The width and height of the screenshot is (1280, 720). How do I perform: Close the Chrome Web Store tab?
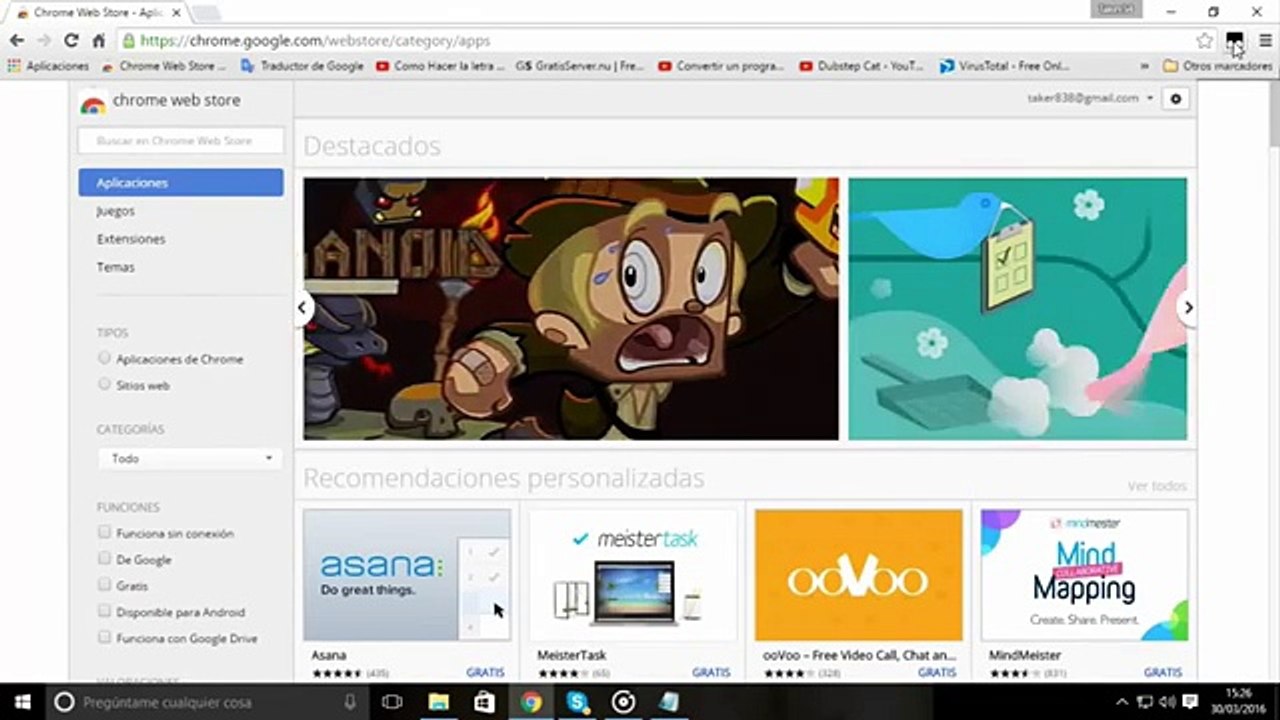(176, 12)
